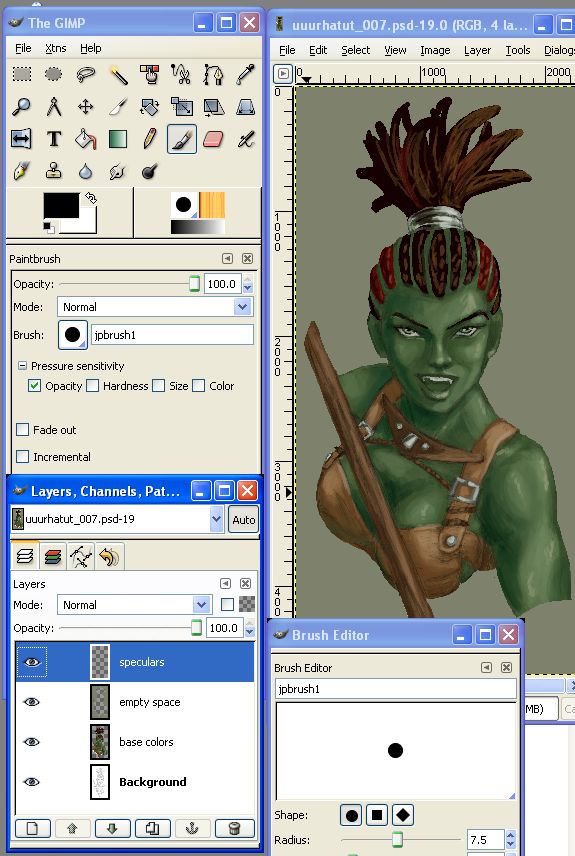Select the Fuzzy Select magic wand tool
The image size is (575, 856).
point(117,74)
